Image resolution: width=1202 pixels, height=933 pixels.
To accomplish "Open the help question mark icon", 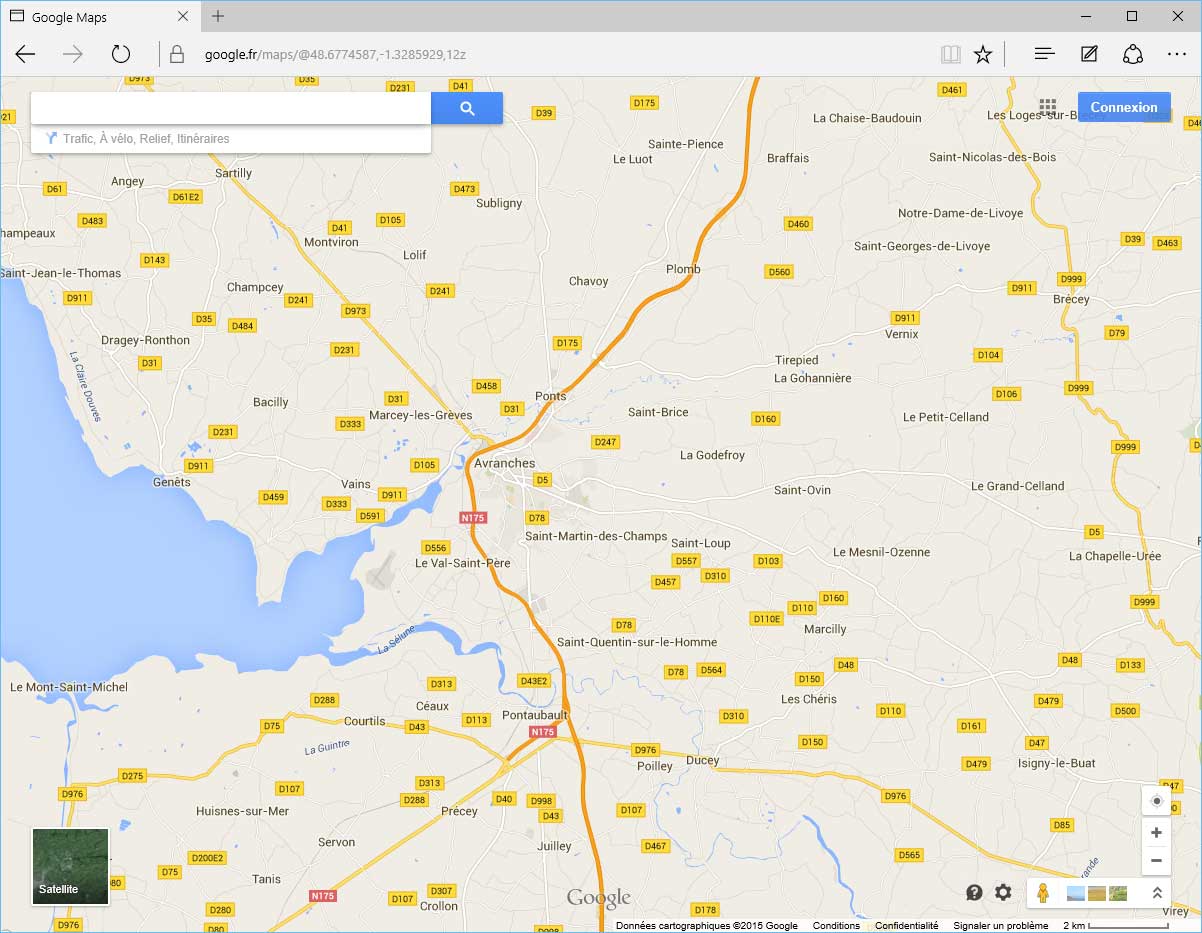I will (x=974, y=892).
